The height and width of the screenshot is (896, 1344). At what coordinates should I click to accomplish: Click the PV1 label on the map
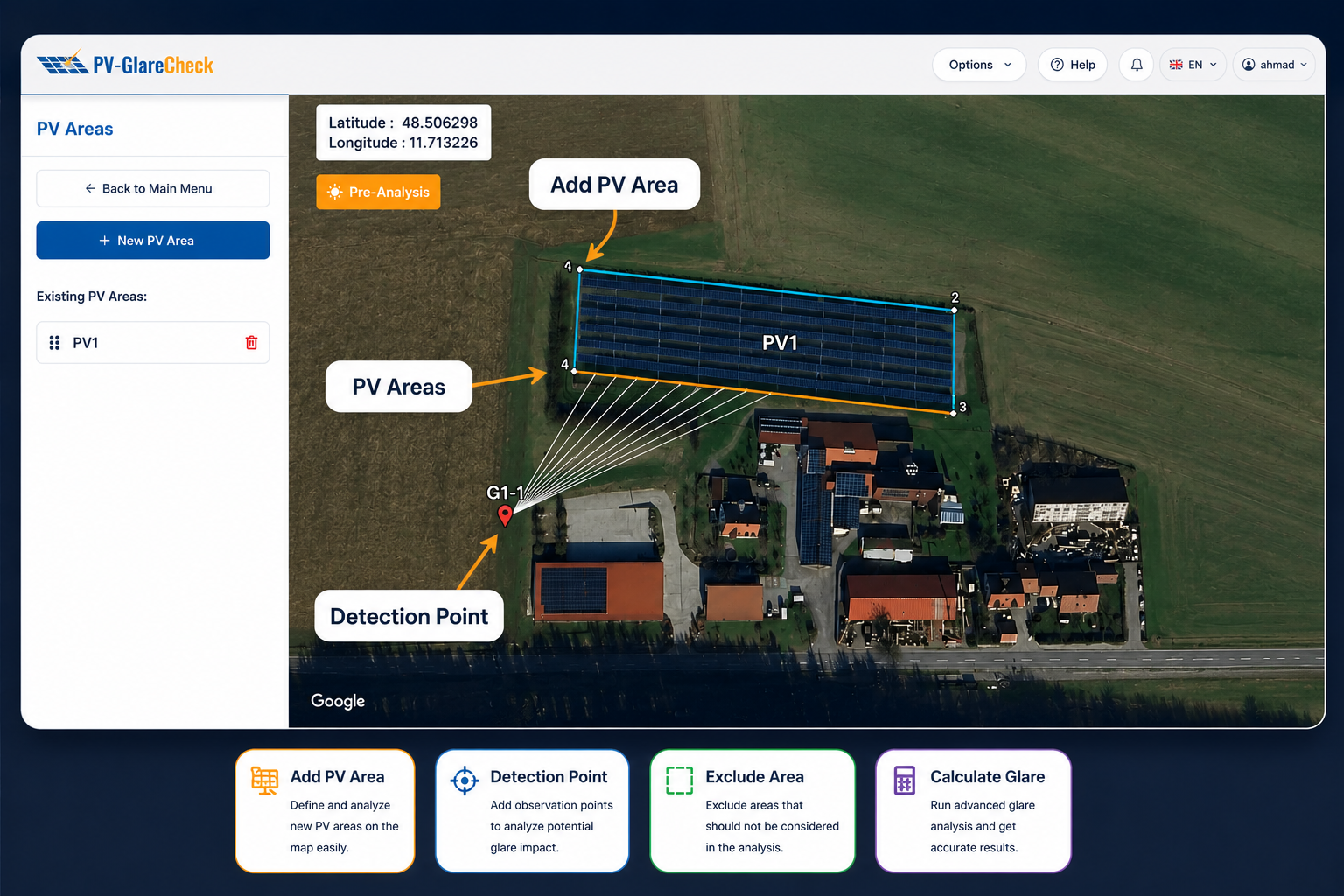coord(780,343)
